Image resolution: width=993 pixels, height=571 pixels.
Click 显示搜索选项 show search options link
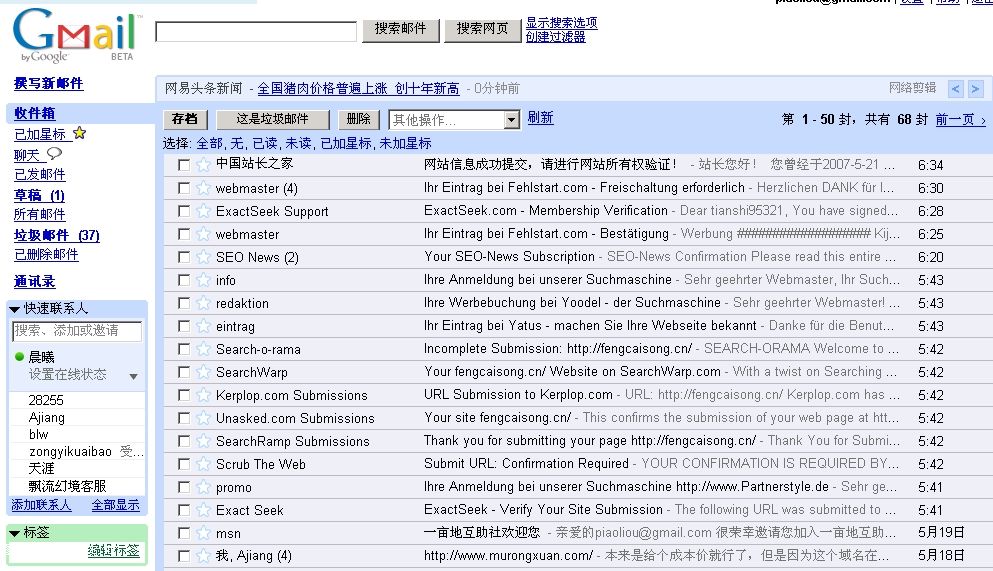(x=562, y=23)
